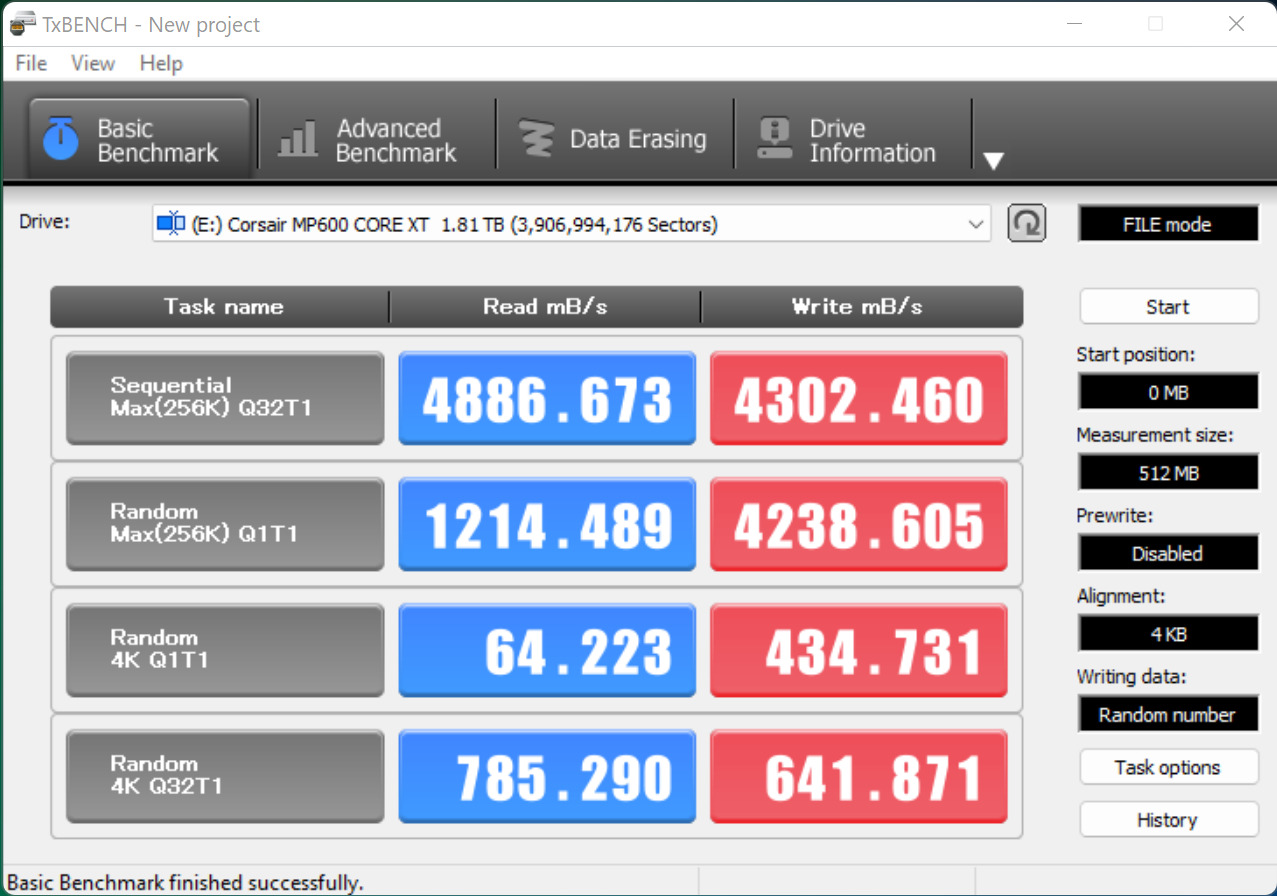Click the Basic Benchmark stopwatch icon
This screenshot has height=896, width=1277.
[x=61, y=140]
